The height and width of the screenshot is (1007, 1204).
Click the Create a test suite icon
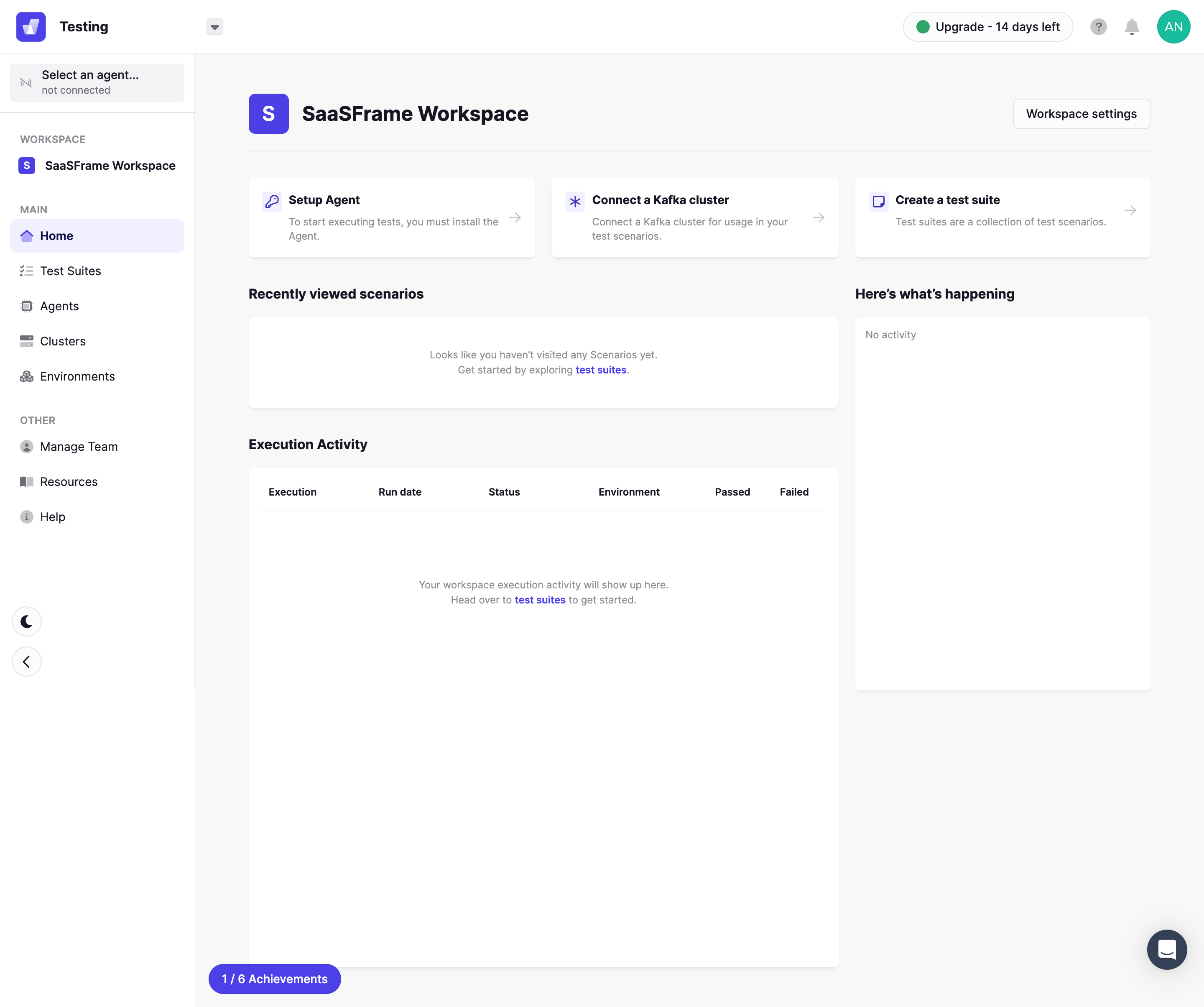(x=878, y=201)
